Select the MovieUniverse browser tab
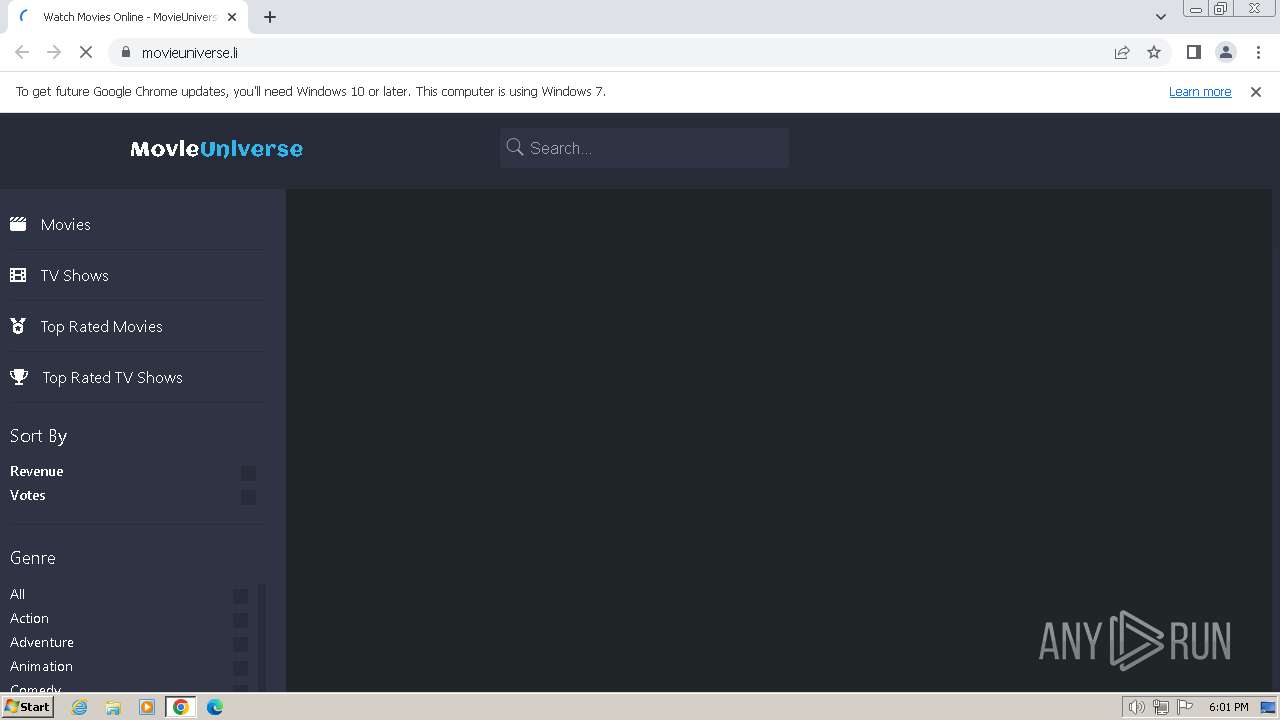This screenshot has height=720, width=1280. (128, 17)
